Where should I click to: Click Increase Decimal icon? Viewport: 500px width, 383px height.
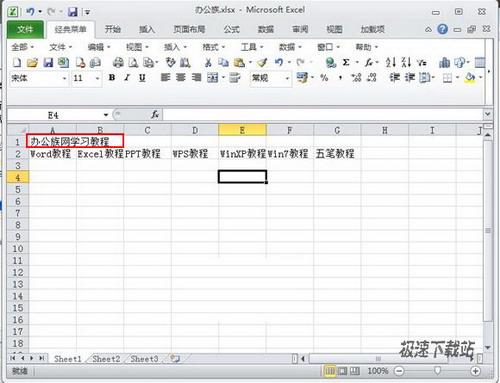click(x=356, y=78)
